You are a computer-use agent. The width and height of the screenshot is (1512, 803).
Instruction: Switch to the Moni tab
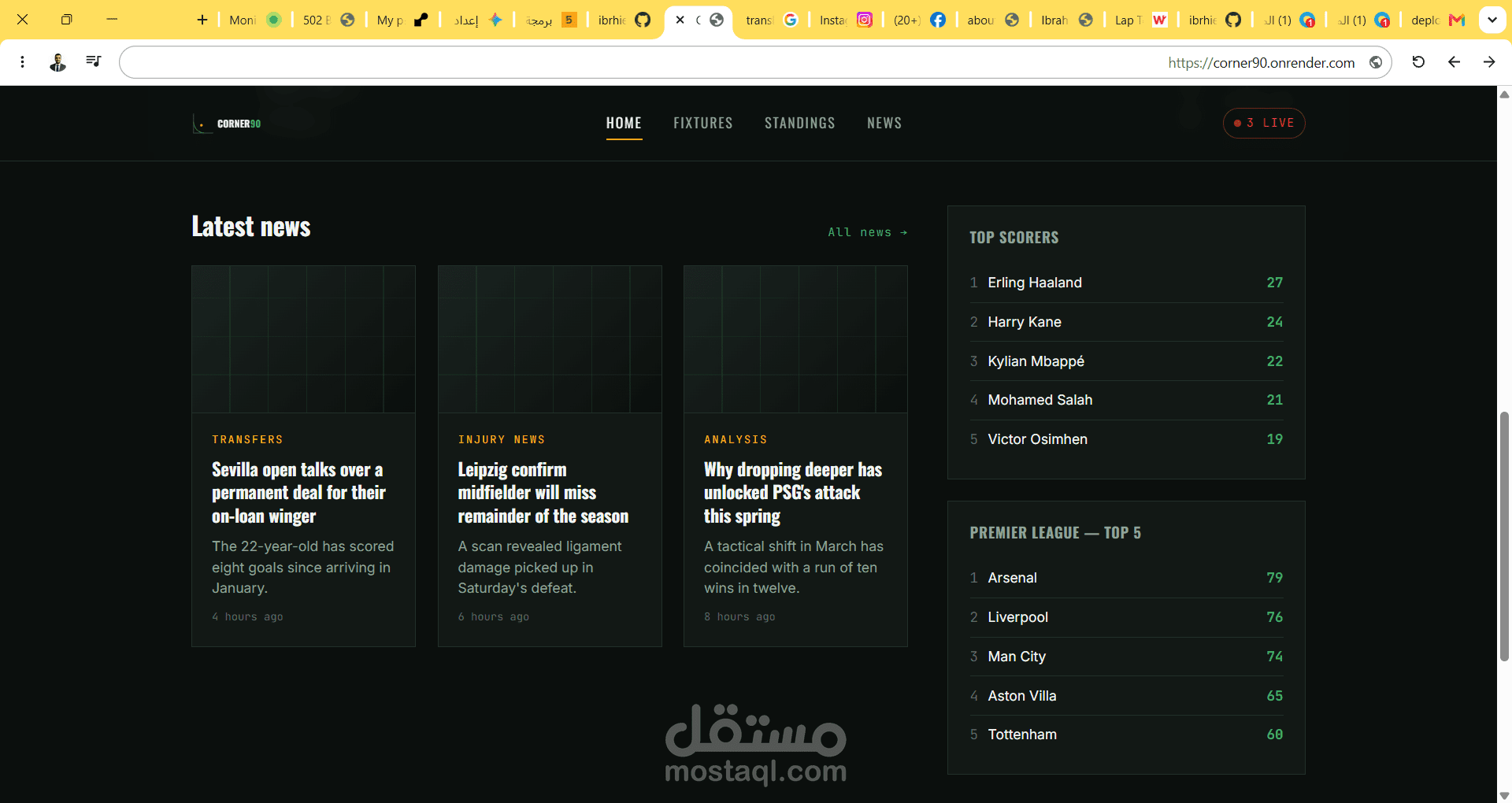(255, 20)
